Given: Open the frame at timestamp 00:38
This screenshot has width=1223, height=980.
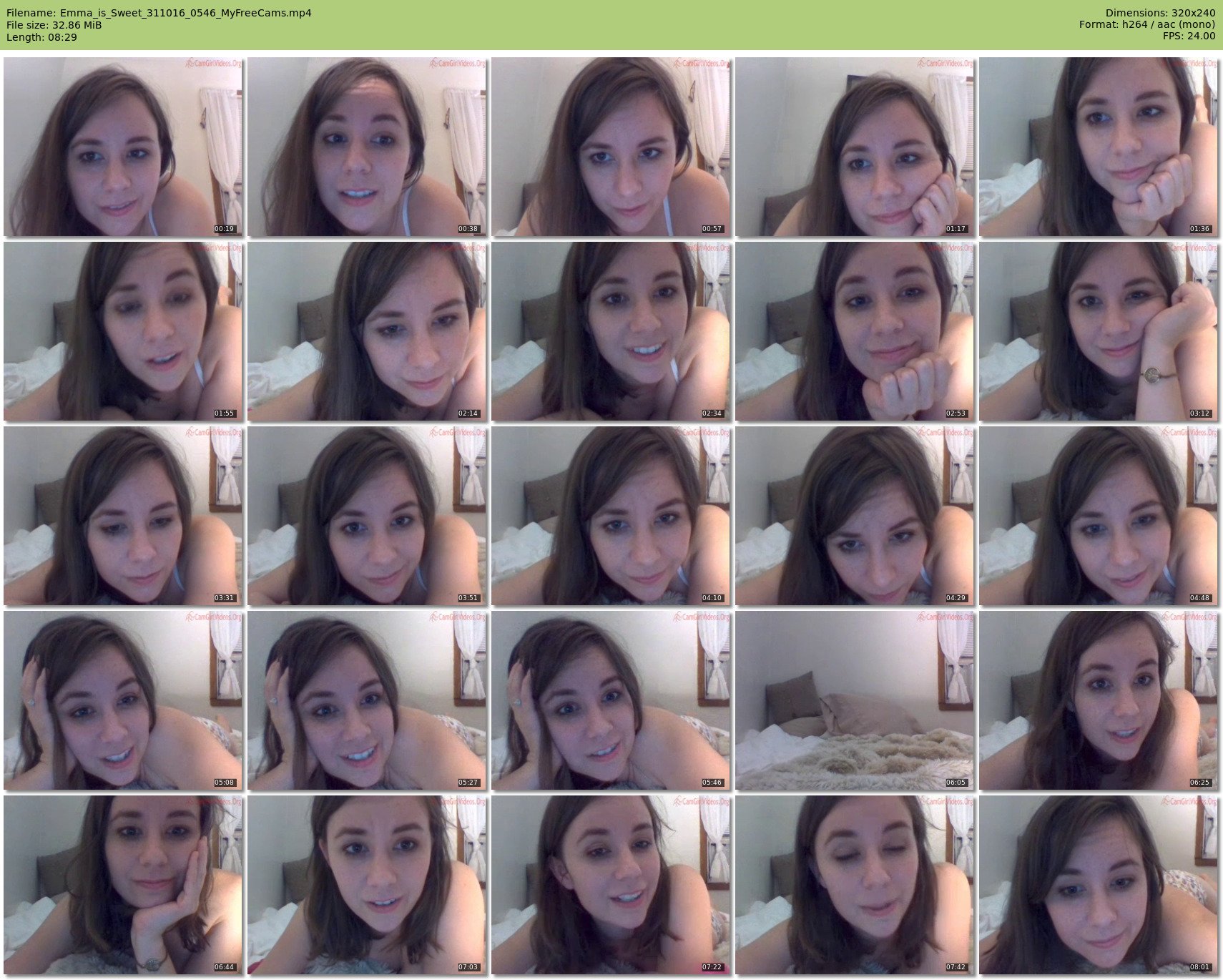Looking at the screenshot, I should tap(367, 147).
